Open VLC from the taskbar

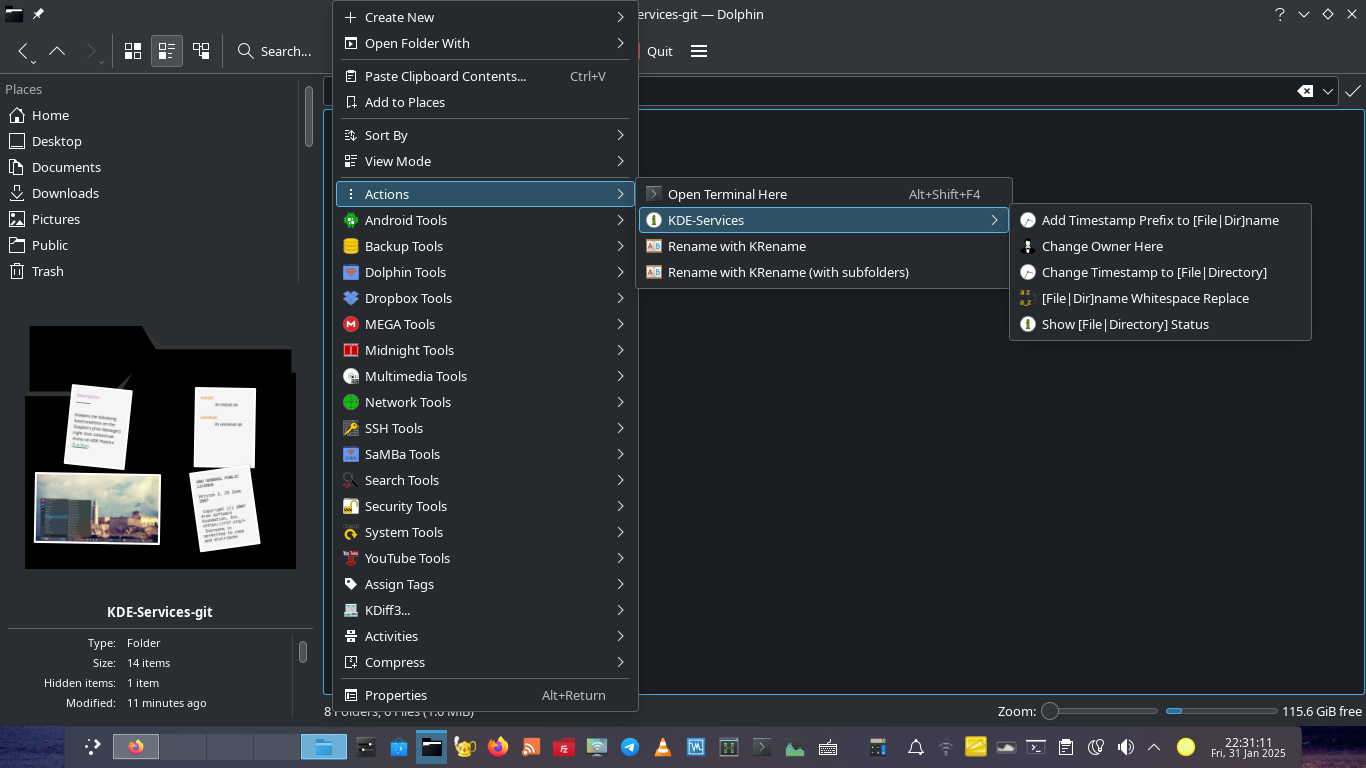(662, 746)
